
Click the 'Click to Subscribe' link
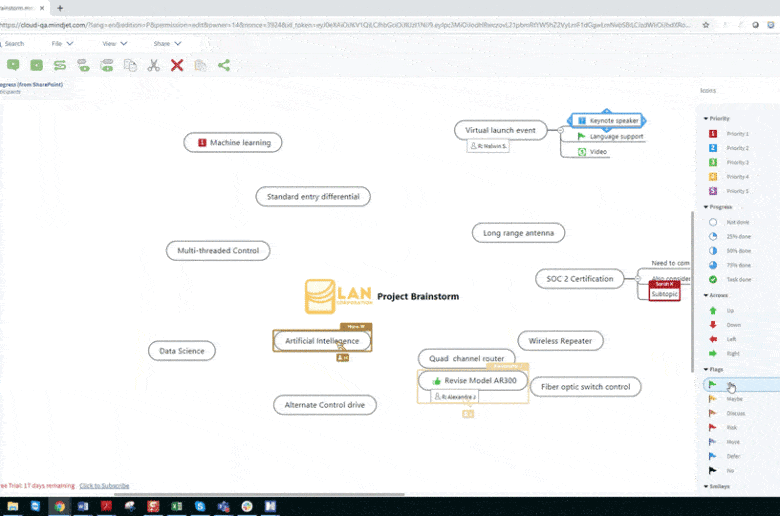pos(104,485)
